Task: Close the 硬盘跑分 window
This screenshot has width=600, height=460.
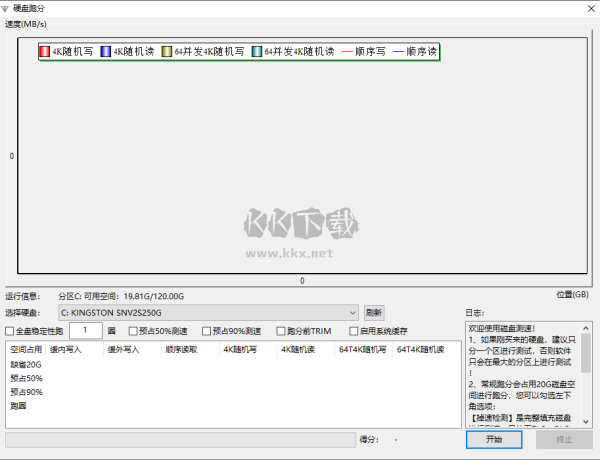Action: [x=591, y=8]
